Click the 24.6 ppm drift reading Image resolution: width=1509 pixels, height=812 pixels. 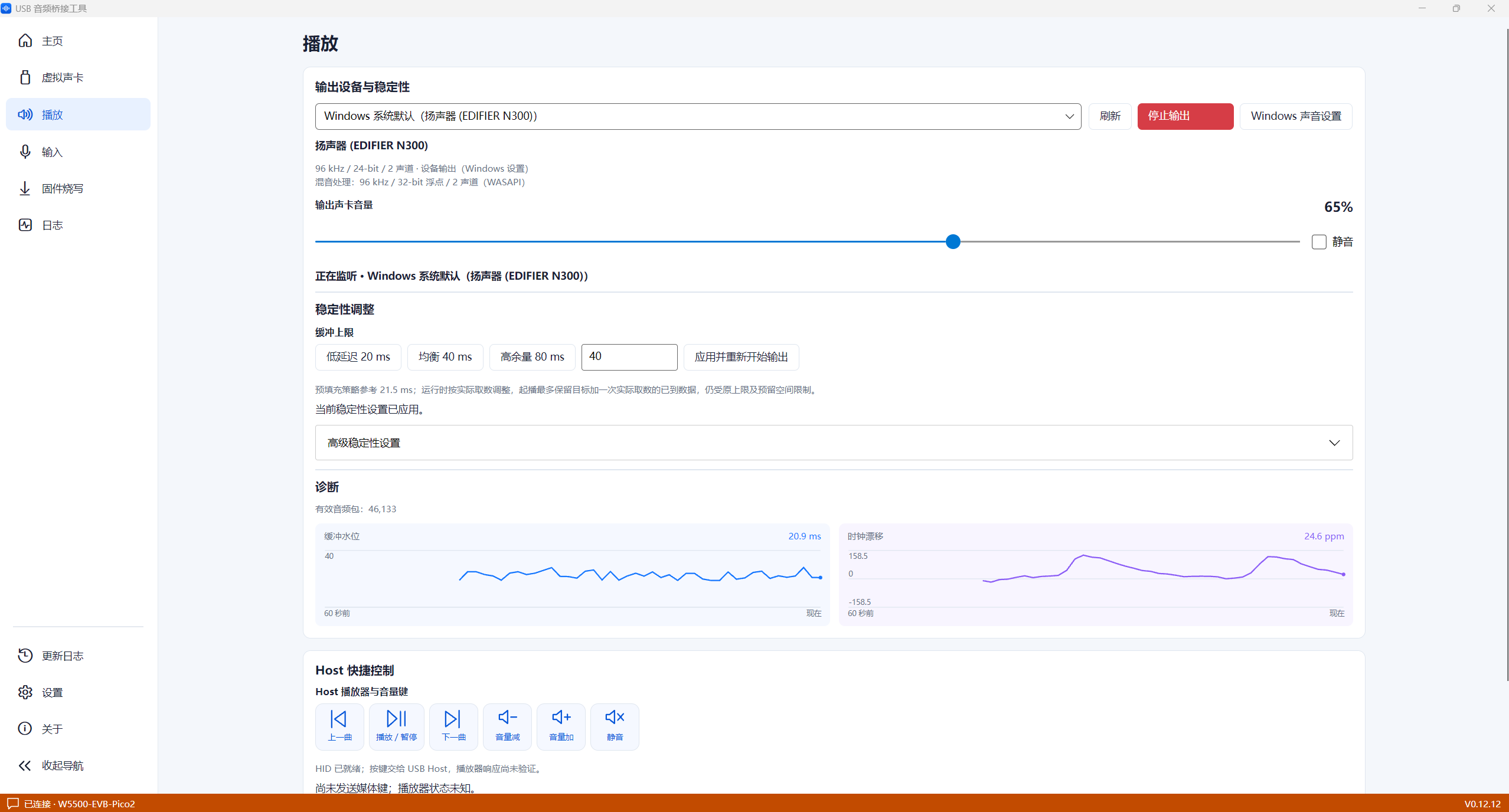coord(1324,536)
